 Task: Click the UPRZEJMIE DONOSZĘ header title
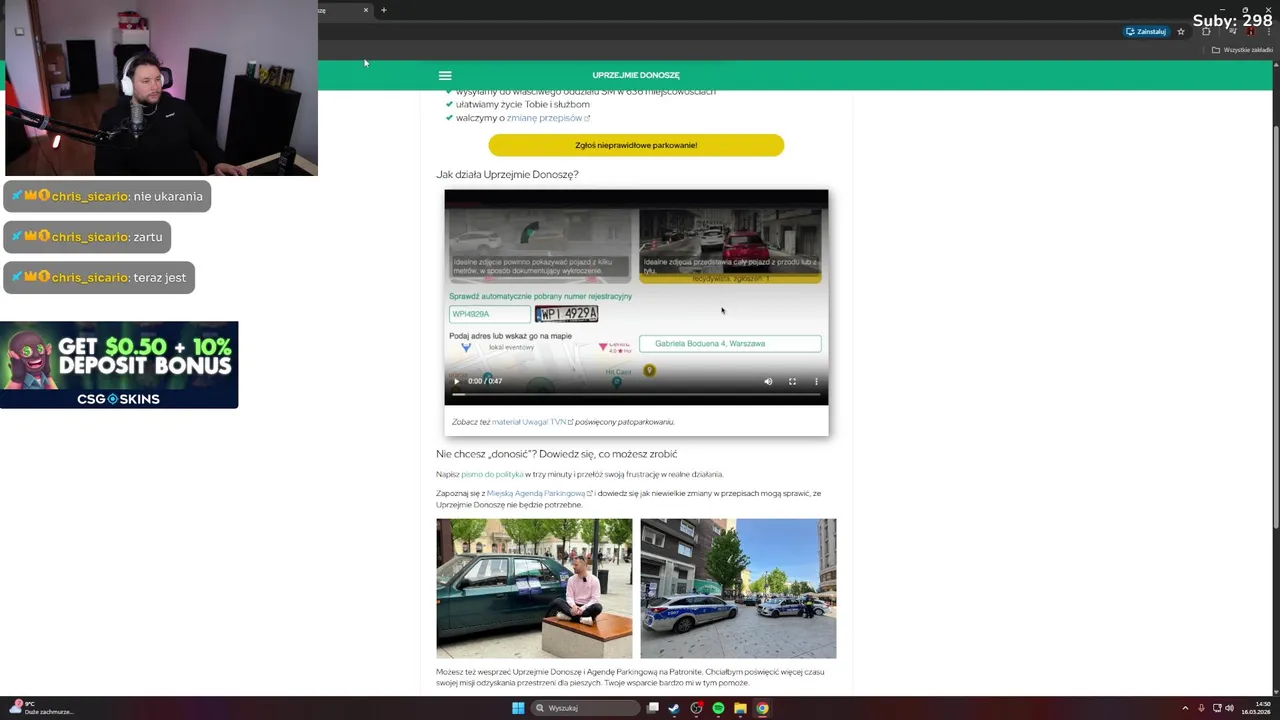coord(636,75)
